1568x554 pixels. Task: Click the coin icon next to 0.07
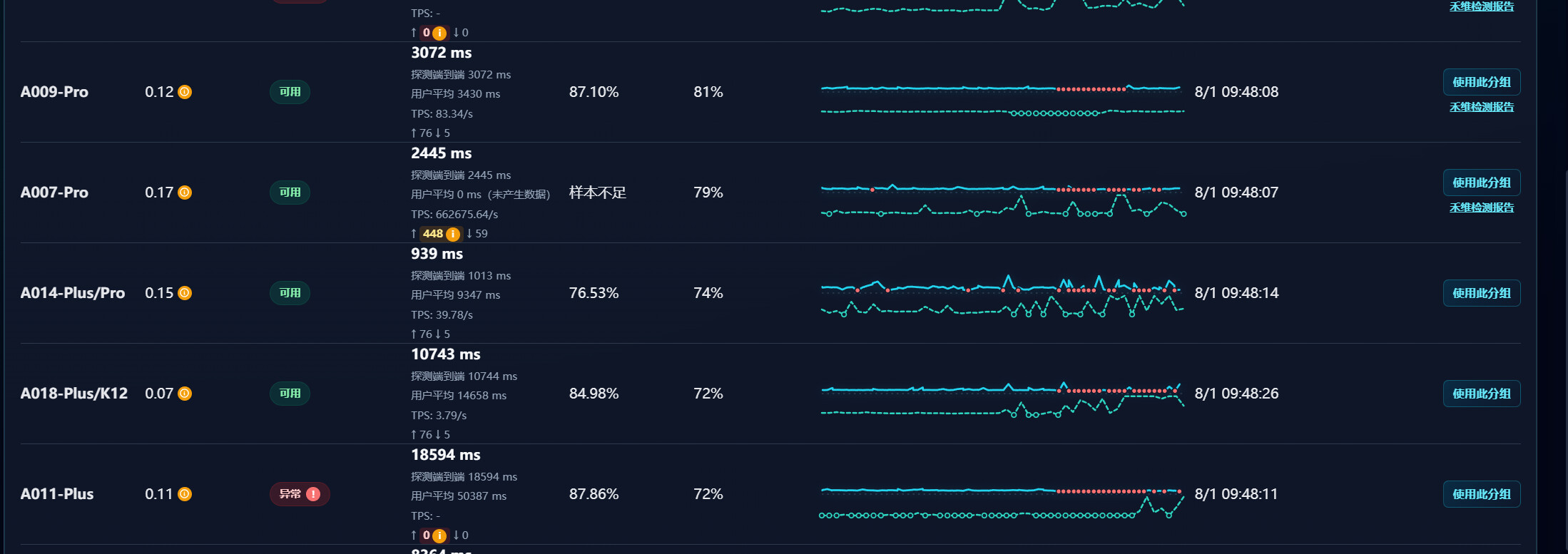[185, 394]
